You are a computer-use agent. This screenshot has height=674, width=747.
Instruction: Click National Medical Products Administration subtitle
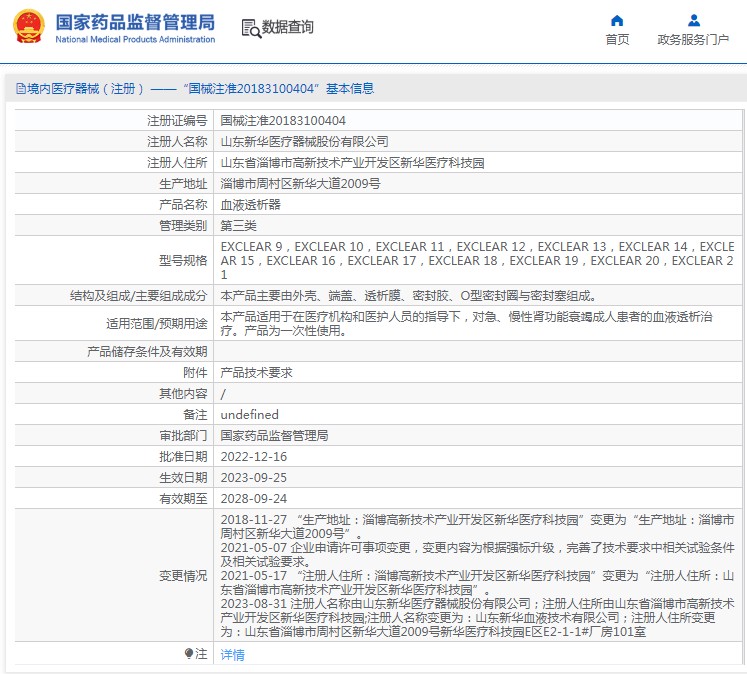(135, 40)
